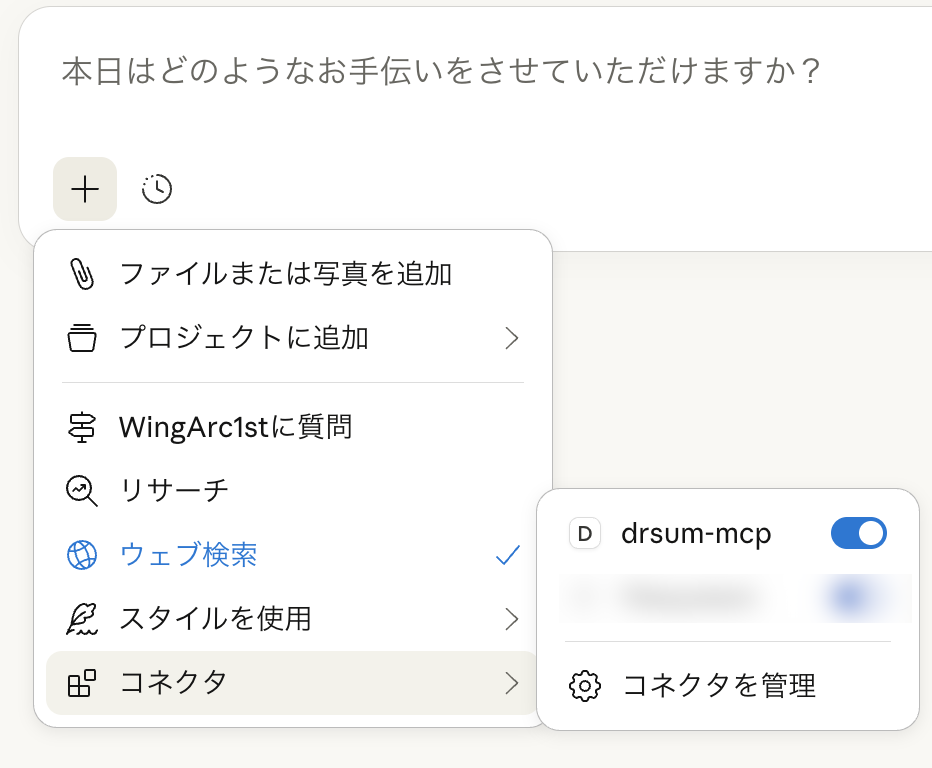
Task: Click the connectors blocks icon
Action: click(82, 683)
